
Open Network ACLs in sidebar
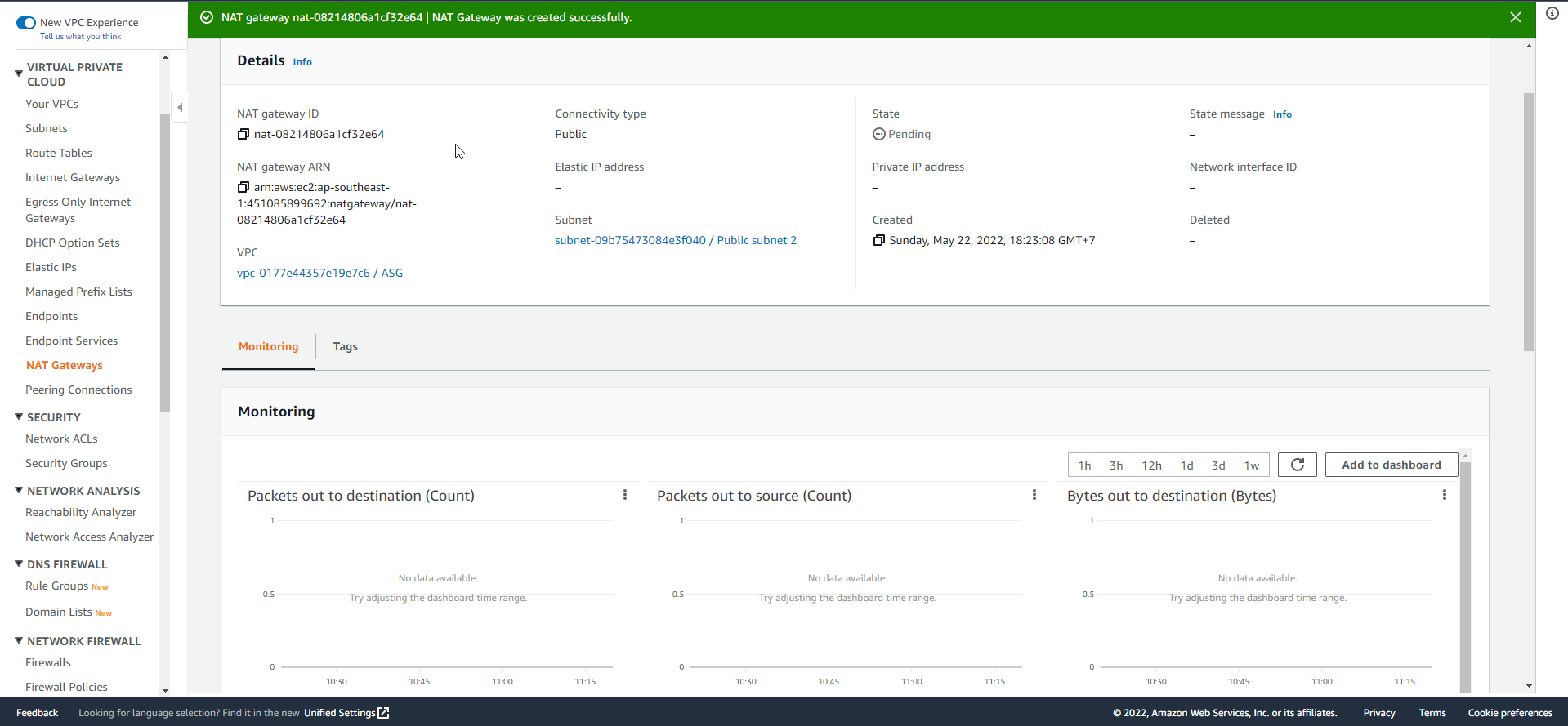(x=61, y=439)
